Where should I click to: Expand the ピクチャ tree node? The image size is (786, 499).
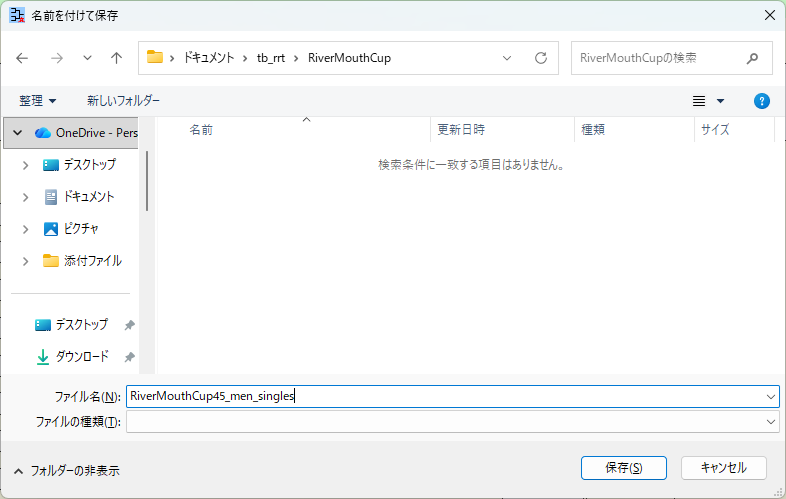click(x=26, y=229)
